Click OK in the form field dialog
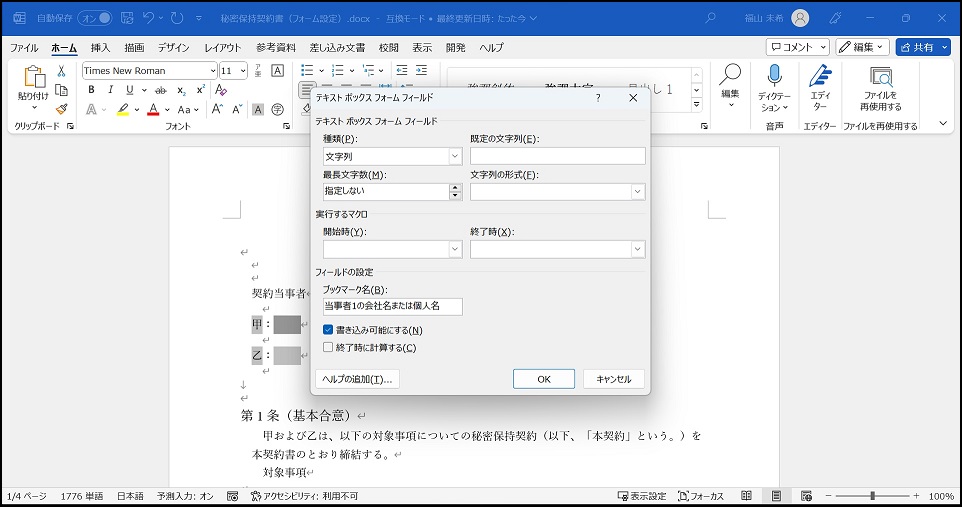This screenshot has width=962, height=507. coord(544,379)
